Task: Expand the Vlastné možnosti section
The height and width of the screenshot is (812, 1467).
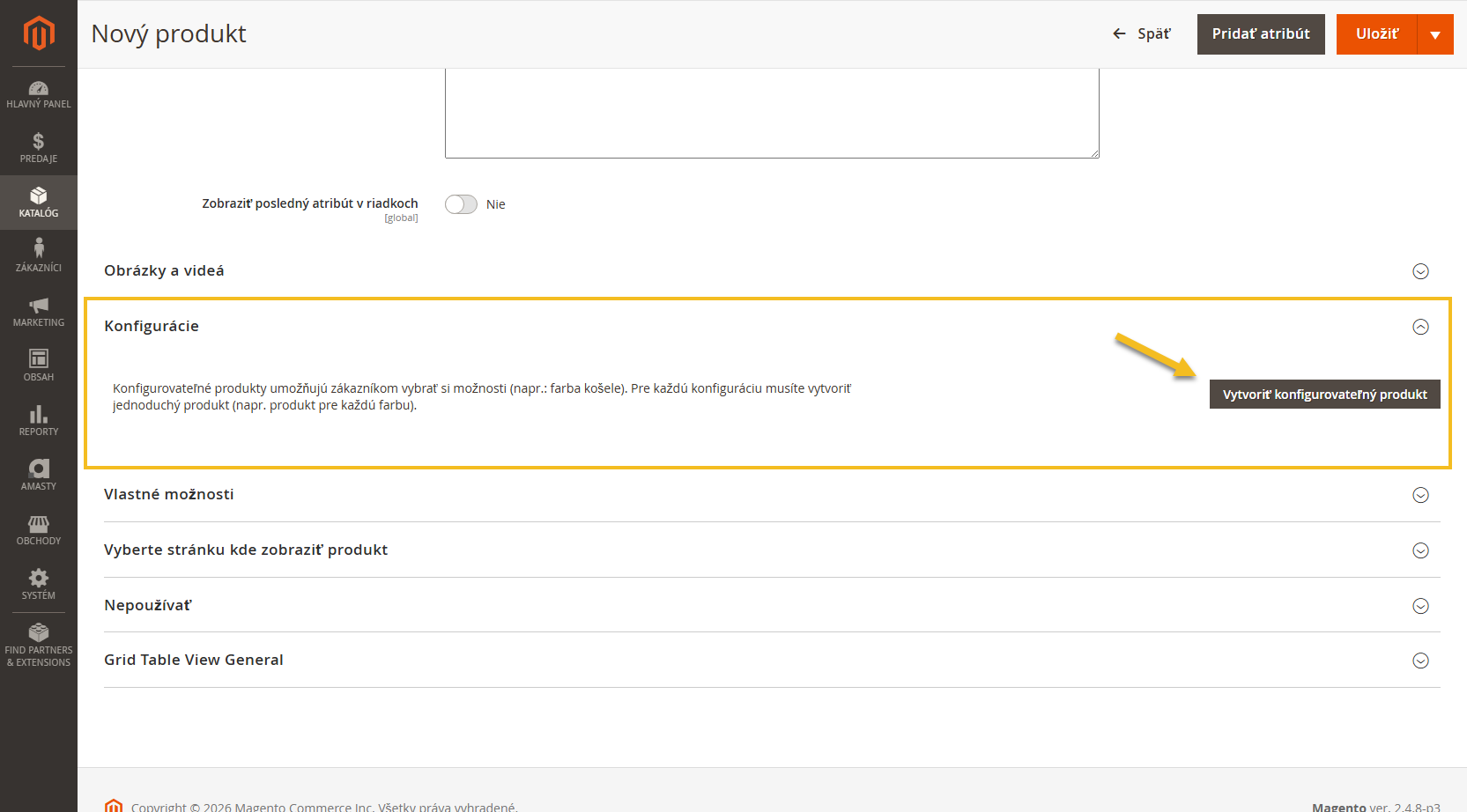Action: [1420, 495]
